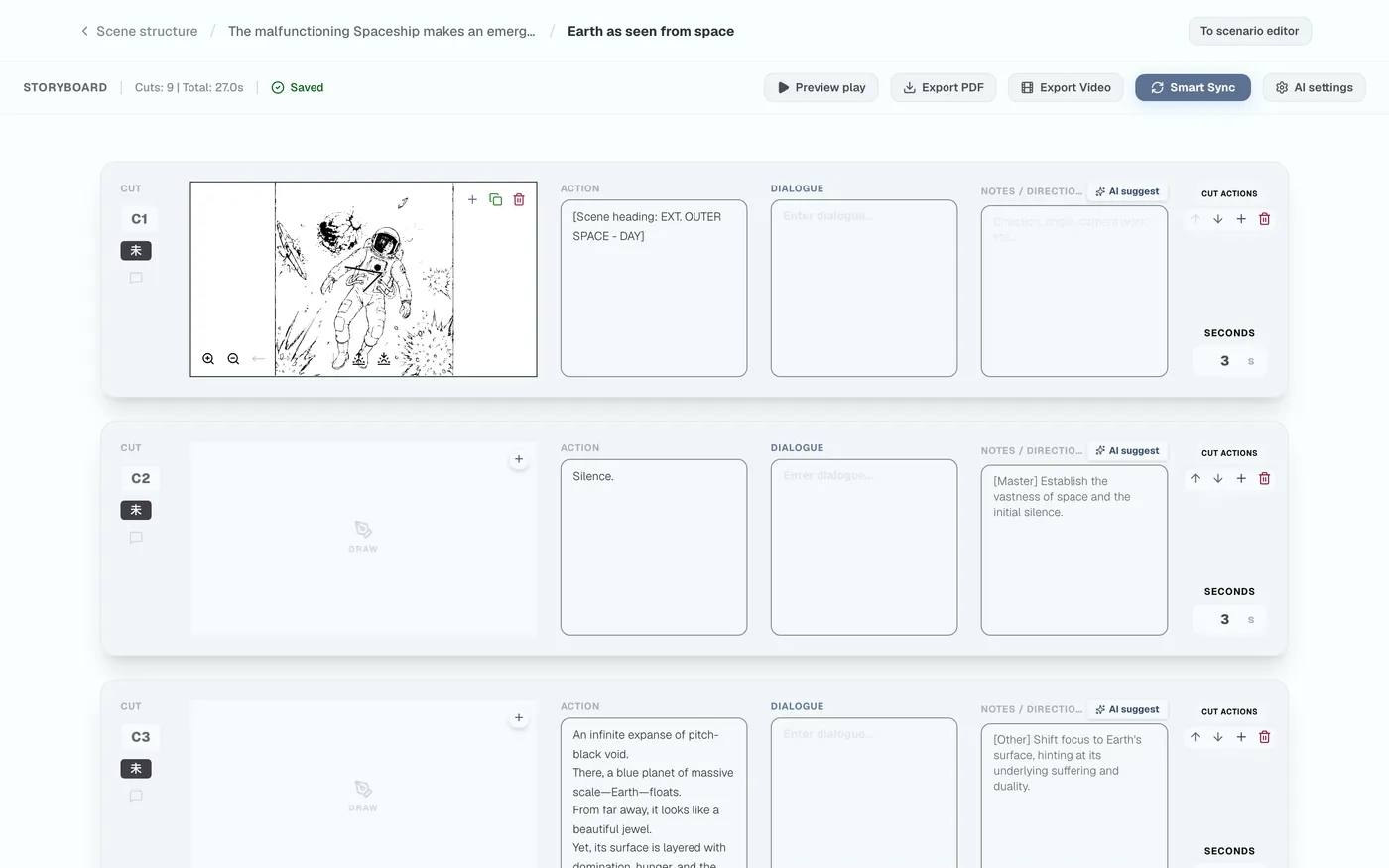Start Preview play

[x=821, y=87]
